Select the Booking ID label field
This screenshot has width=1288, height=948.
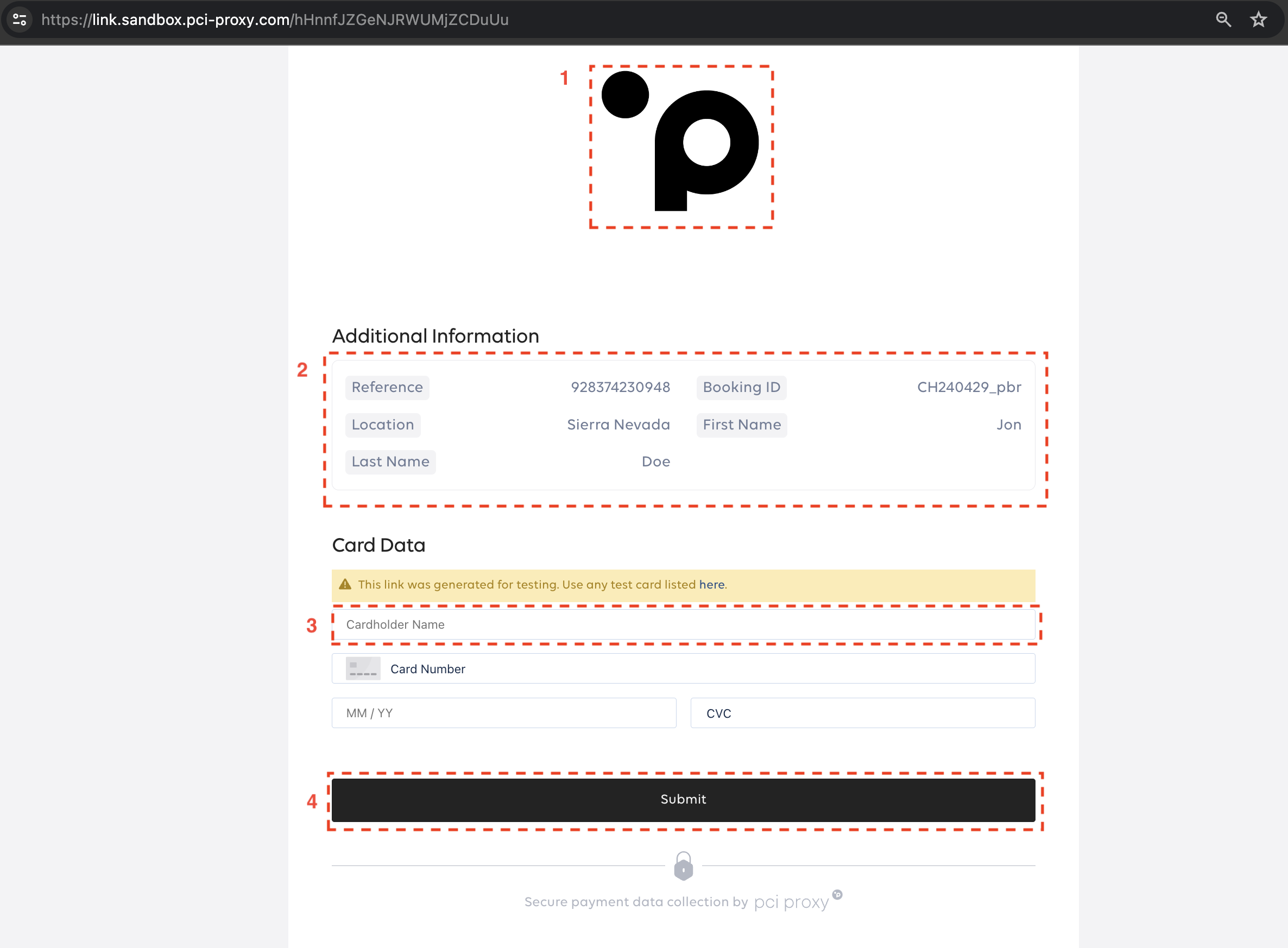[741, 388]
